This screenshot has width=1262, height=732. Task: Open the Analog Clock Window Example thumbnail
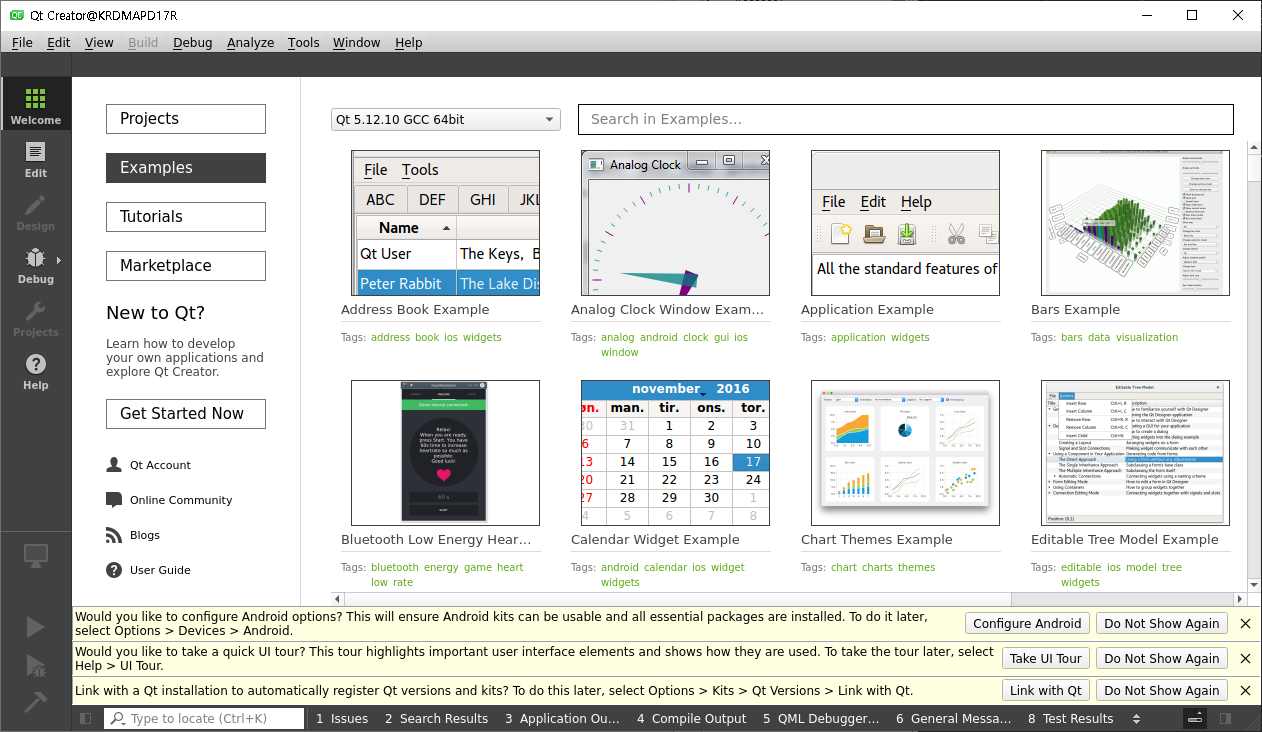coord(676,223)
